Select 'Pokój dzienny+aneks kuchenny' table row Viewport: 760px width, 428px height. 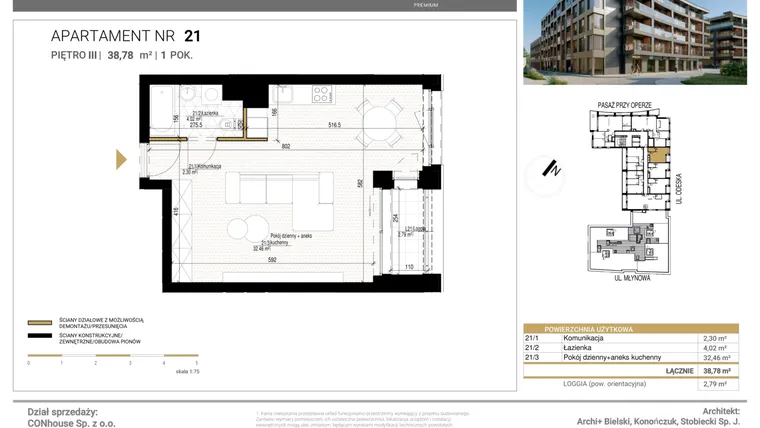point(612,357)
